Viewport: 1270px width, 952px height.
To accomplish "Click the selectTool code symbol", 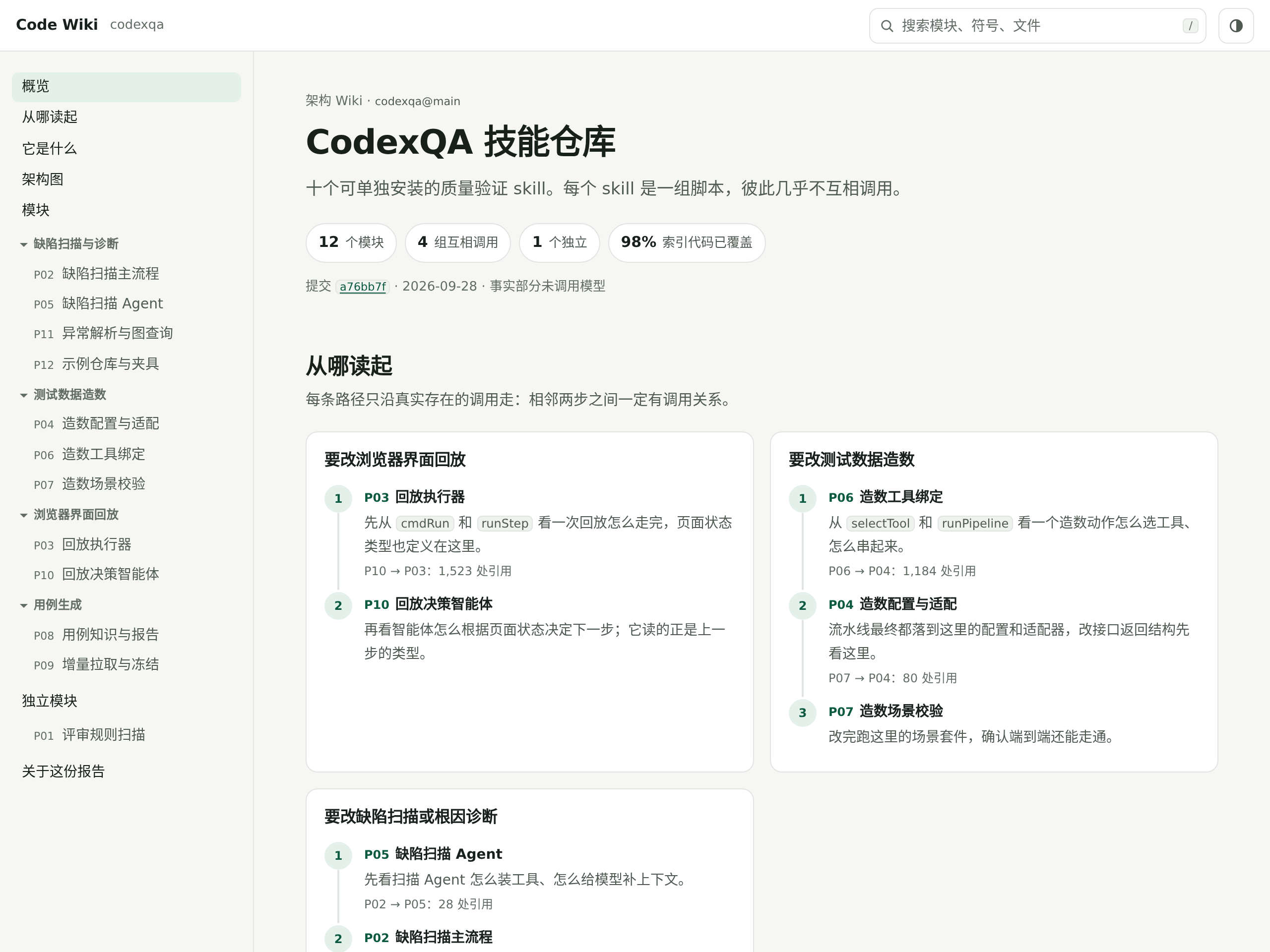I will pos(880,523).
